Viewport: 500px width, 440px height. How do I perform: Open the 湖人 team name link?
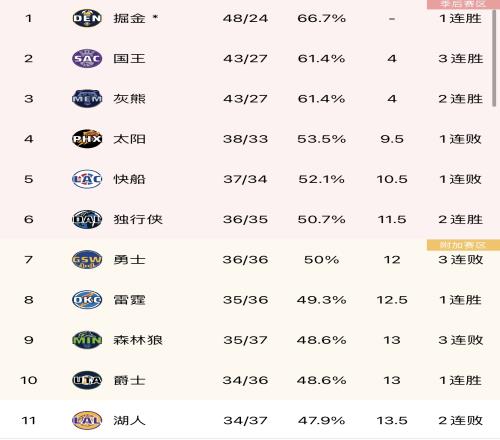129,420
